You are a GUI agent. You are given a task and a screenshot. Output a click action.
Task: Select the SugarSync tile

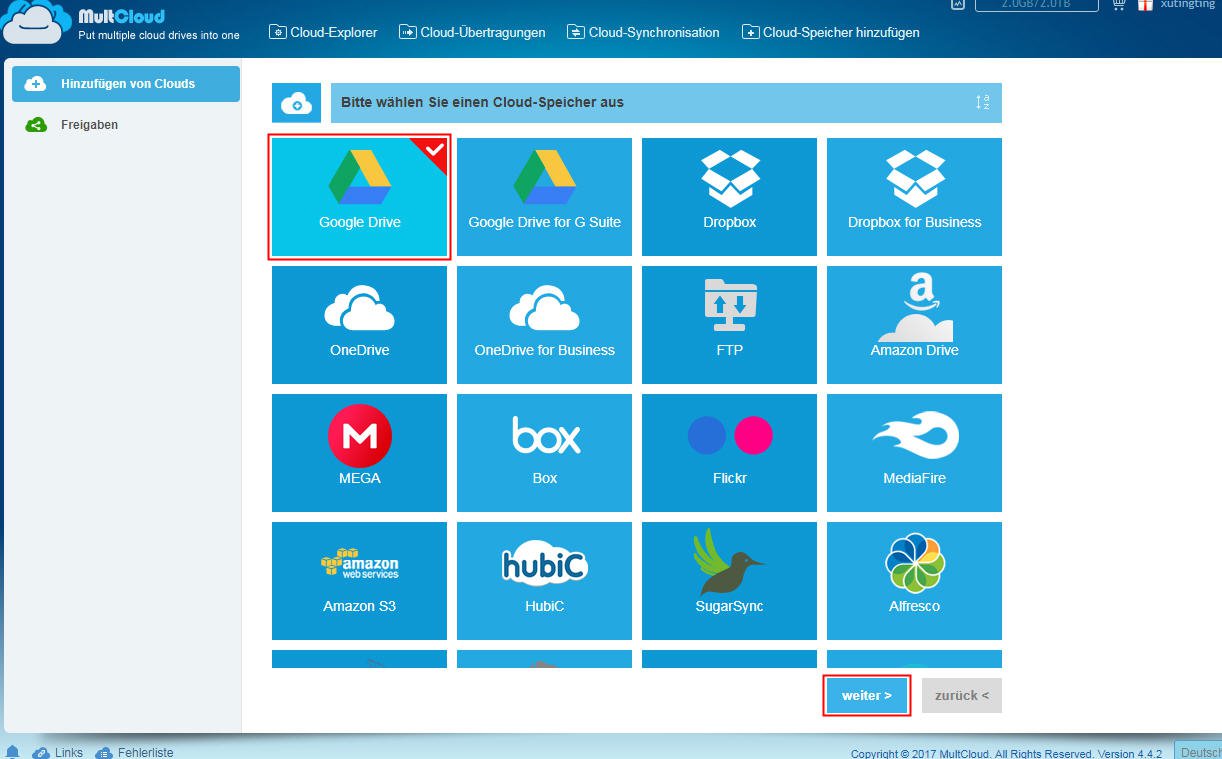[x=729, y=581]
